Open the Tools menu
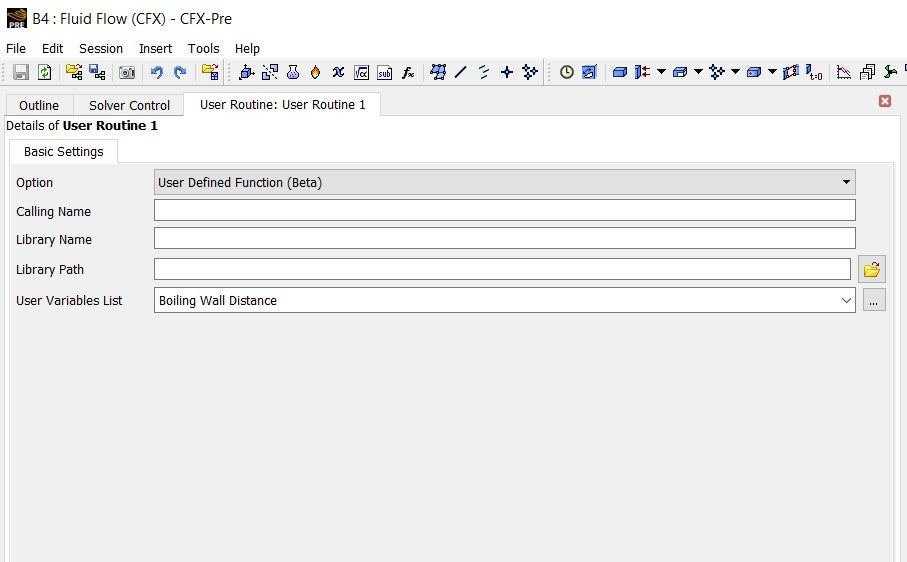 coord(203,49)
